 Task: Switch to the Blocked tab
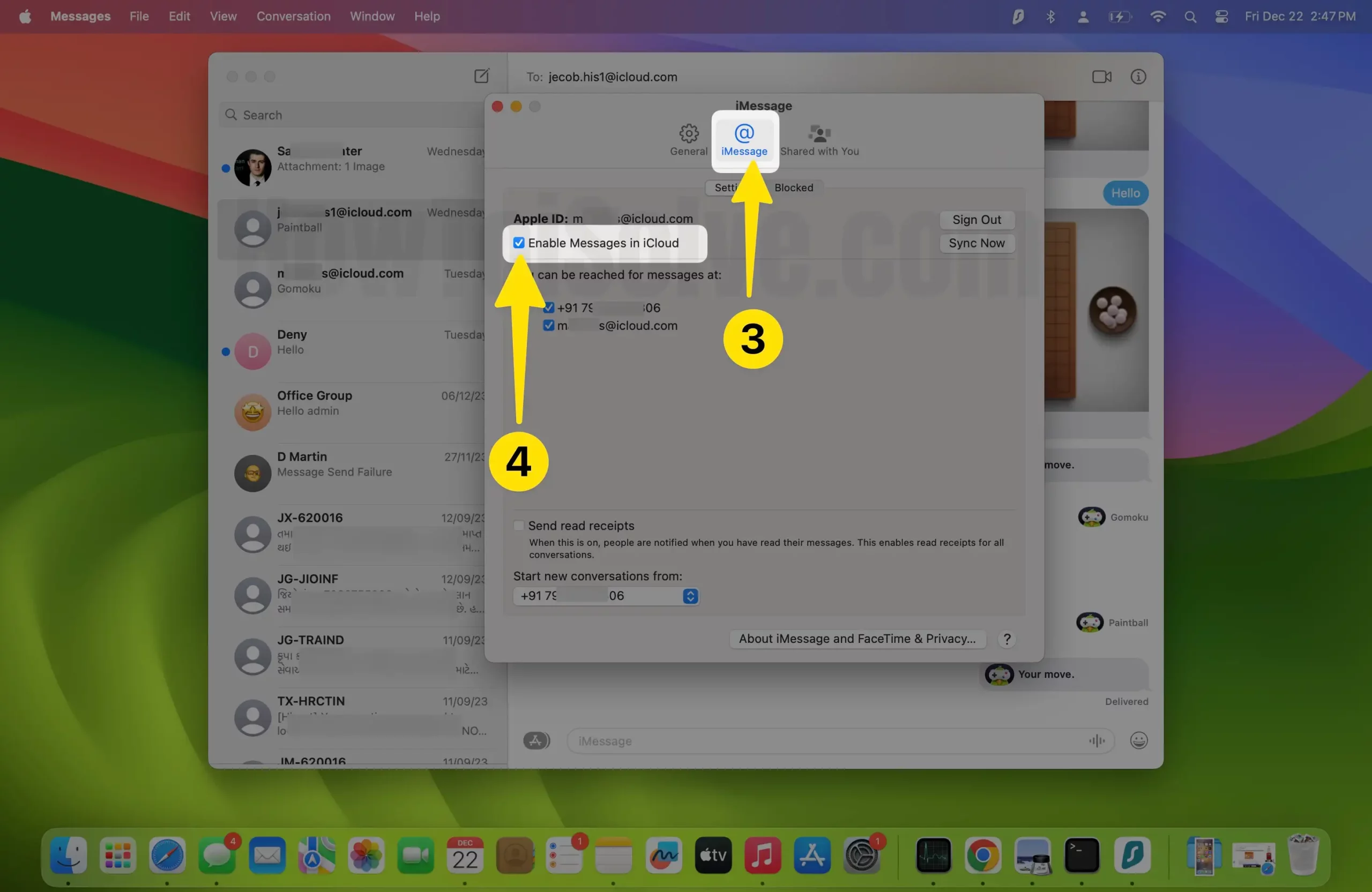793,188
